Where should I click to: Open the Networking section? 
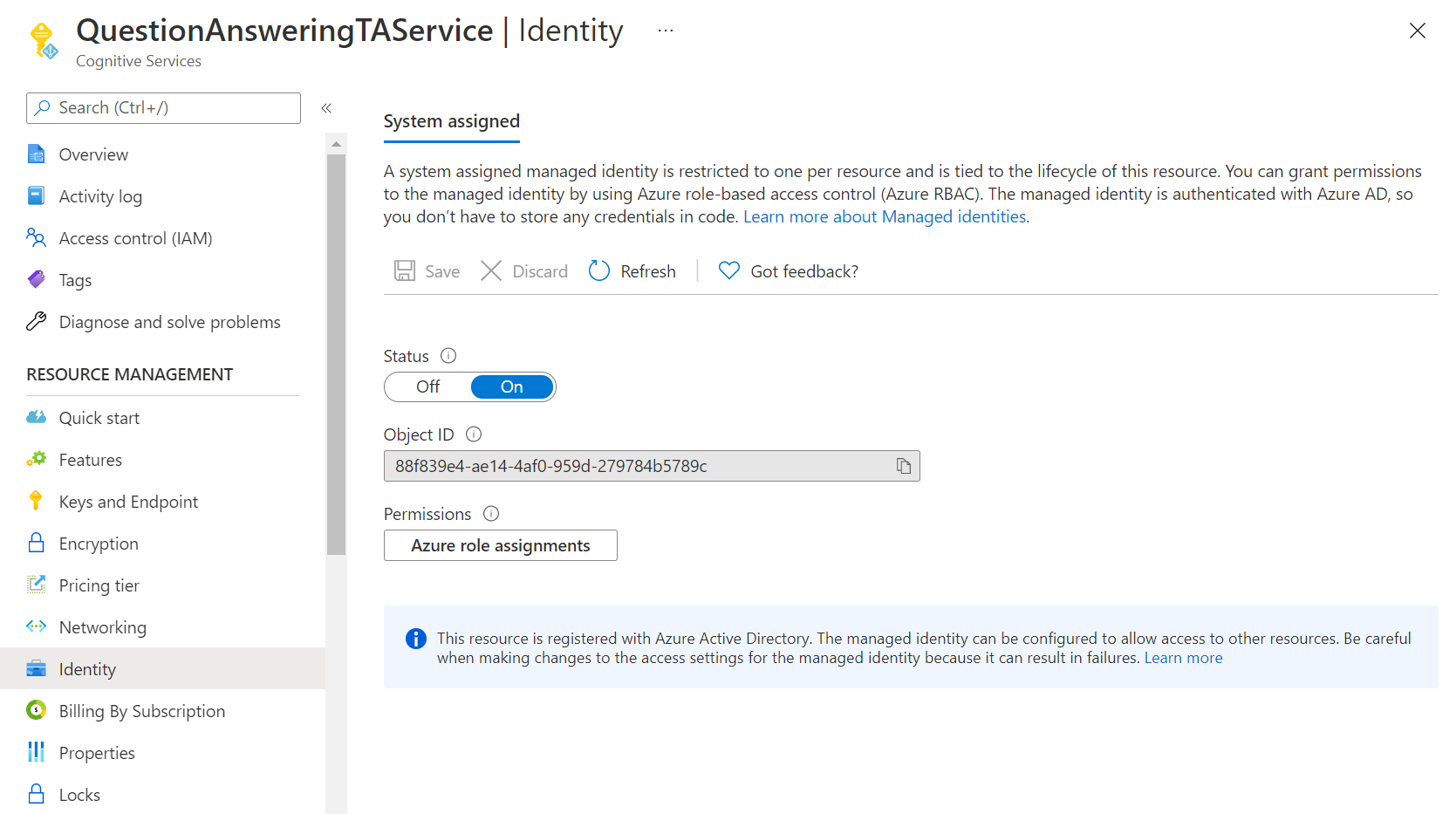click(102, 626)
